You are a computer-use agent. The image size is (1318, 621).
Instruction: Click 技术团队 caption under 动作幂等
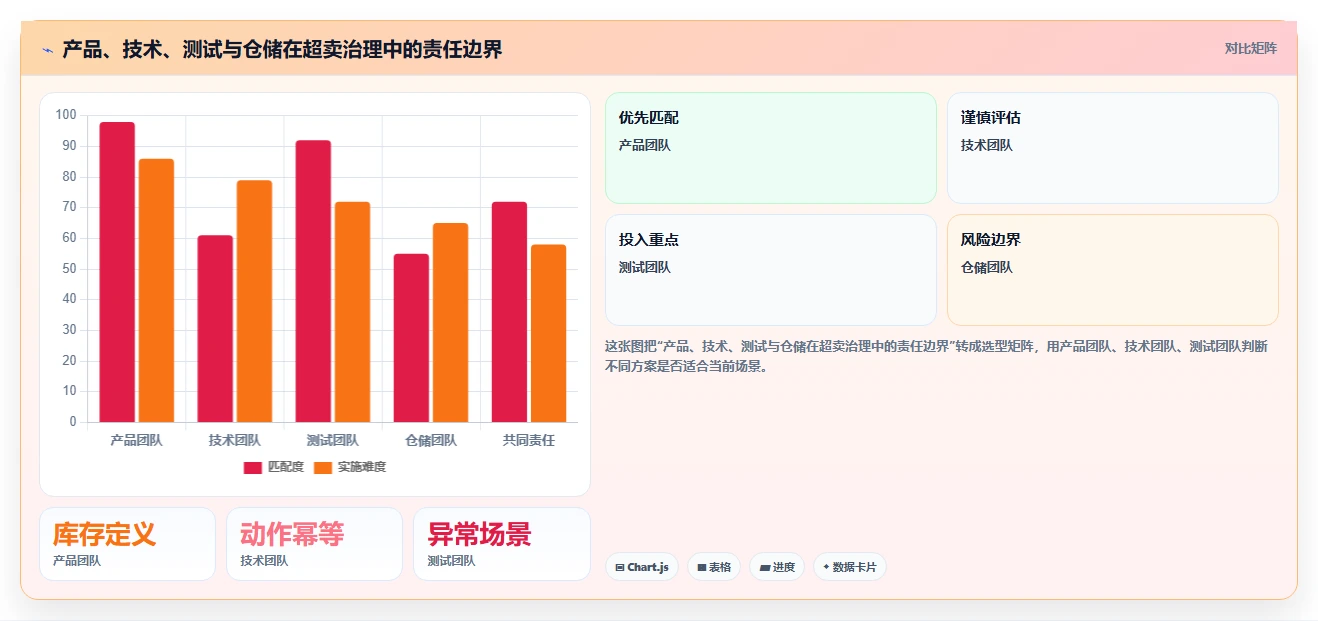pyautogui.click(x=264, y=561)
